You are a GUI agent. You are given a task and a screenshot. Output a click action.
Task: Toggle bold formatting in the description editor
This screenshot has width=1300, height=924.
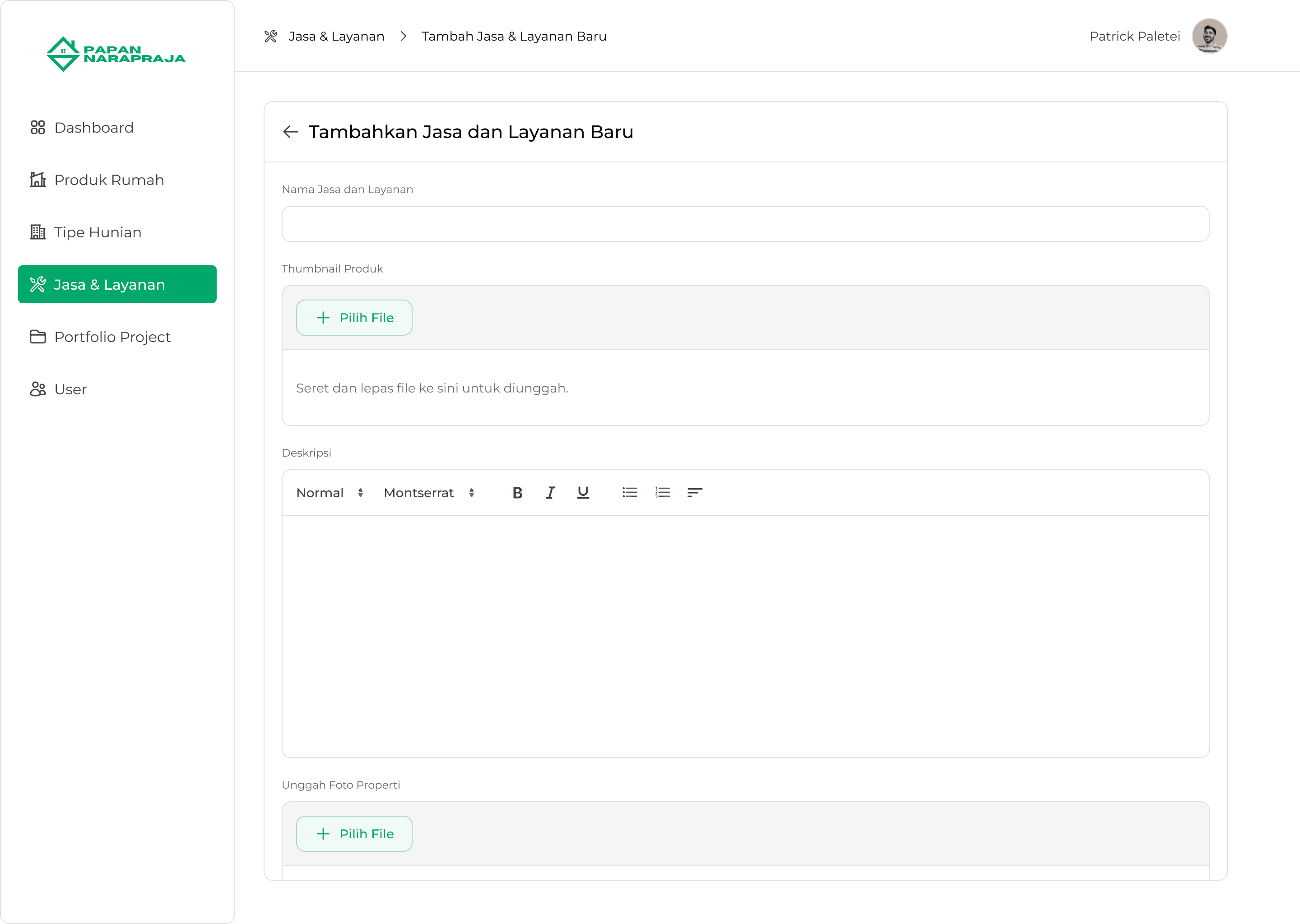[517, 493]
